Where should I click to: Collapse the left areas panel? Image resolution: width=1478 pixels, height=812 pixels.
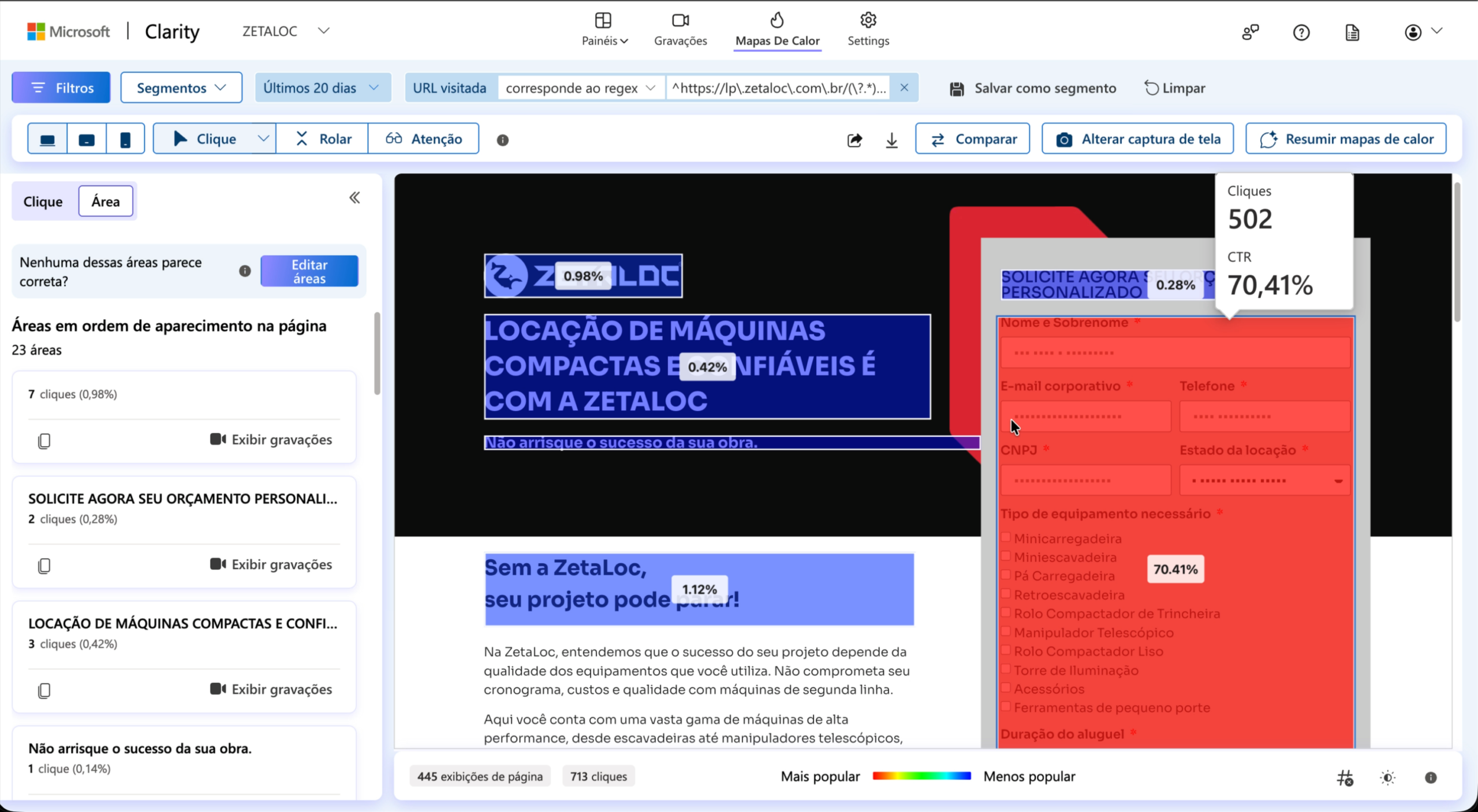[x=354, y=198]
